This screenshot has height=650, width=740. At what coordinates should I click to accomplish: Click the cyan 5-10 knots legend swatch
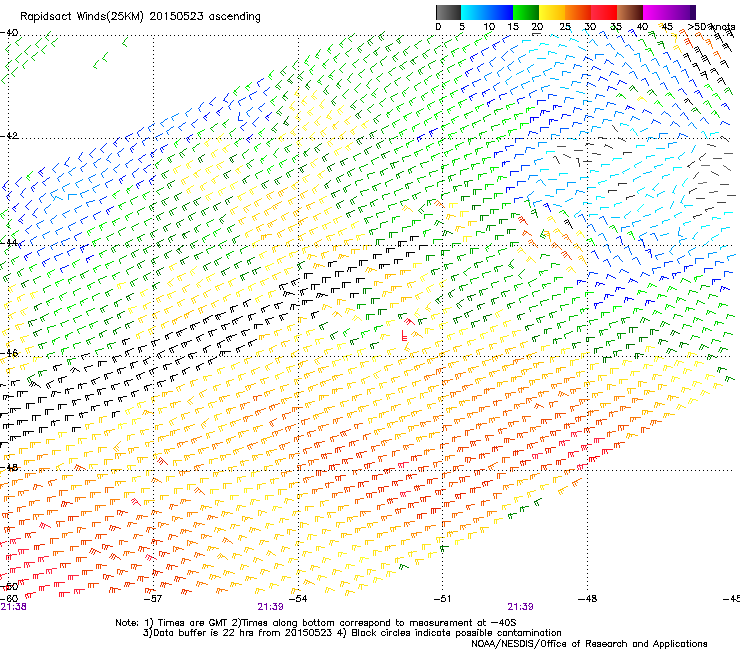474,12
